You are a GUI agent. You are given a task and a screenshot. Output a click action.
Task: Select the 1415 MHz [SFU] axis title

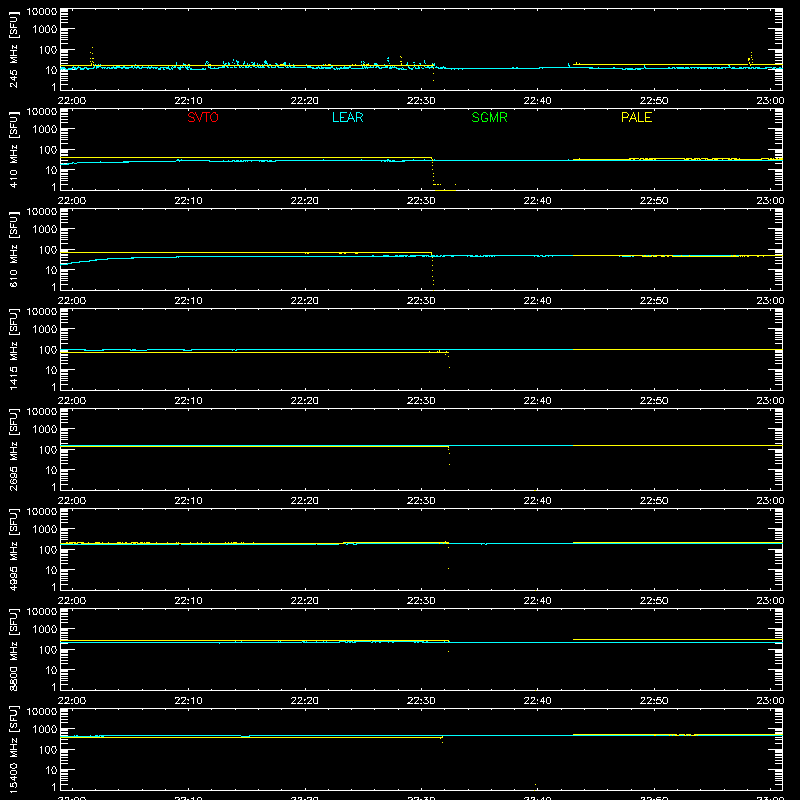click(x=13, y=349)
